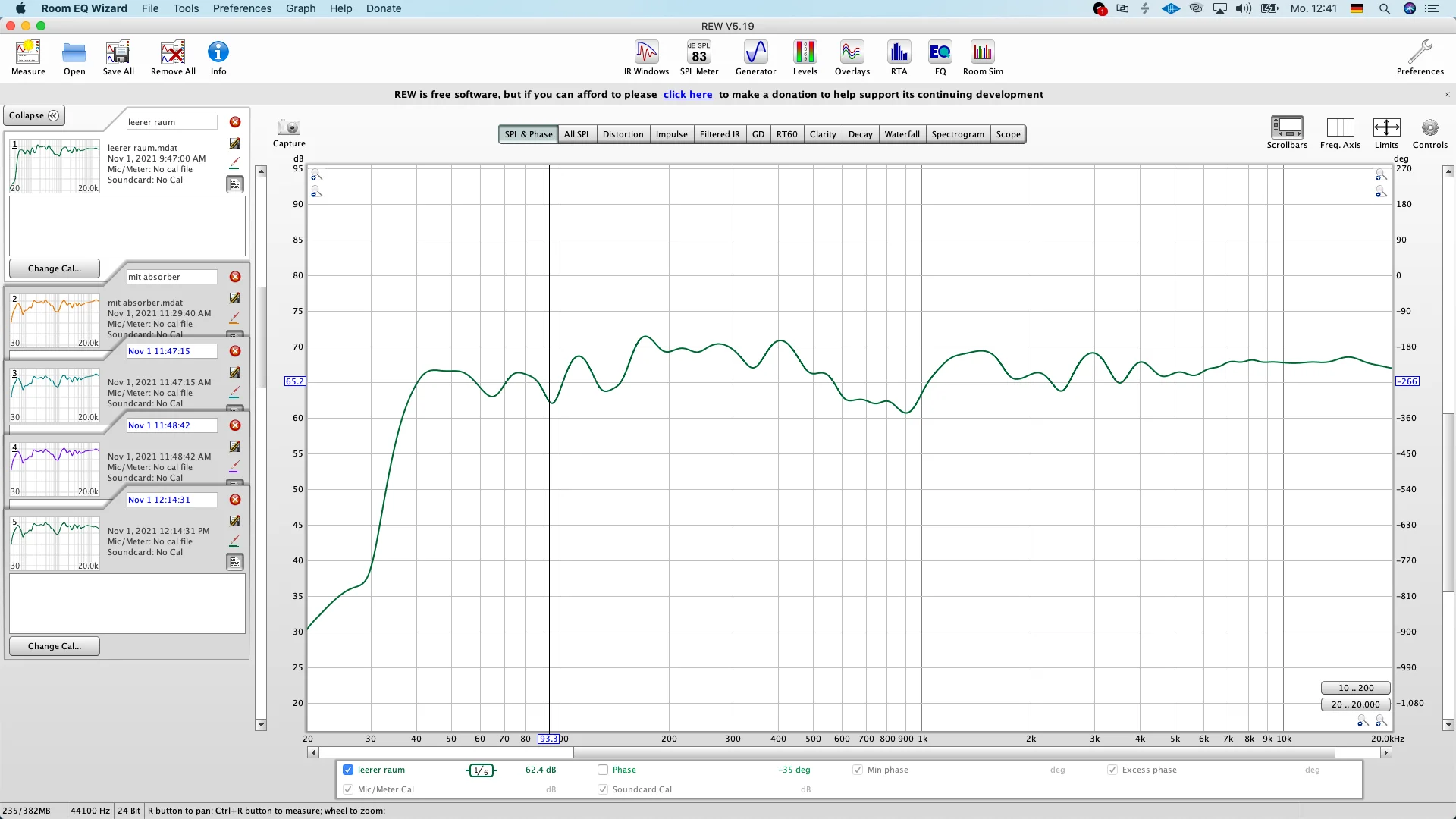Screen dimensions: 1456x819
Task: Toggle graph Scrollbars
Action: pyautogui.click(x=1287, y=133)
